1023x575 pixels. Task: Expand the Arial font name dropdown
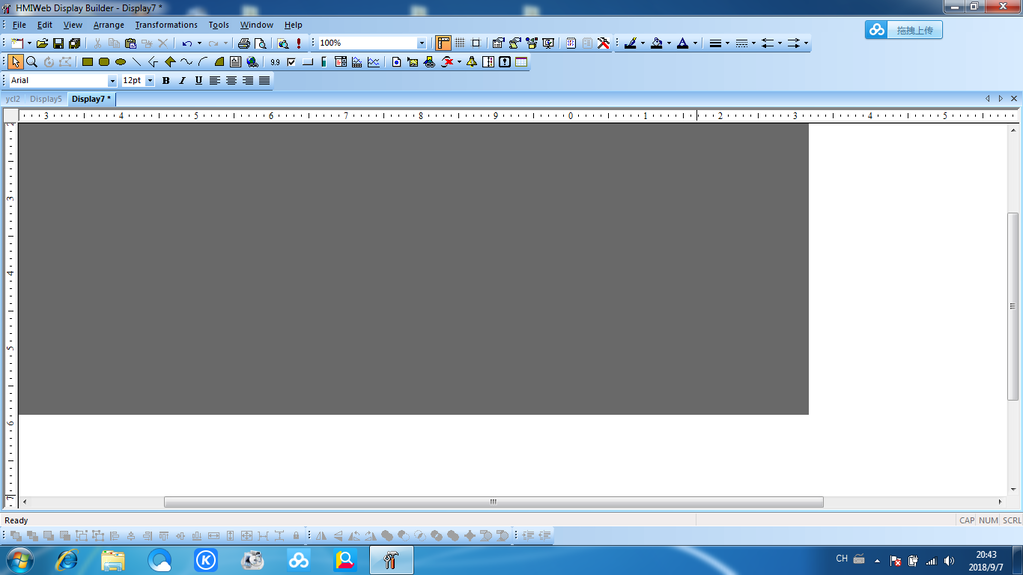click(112, 81)
